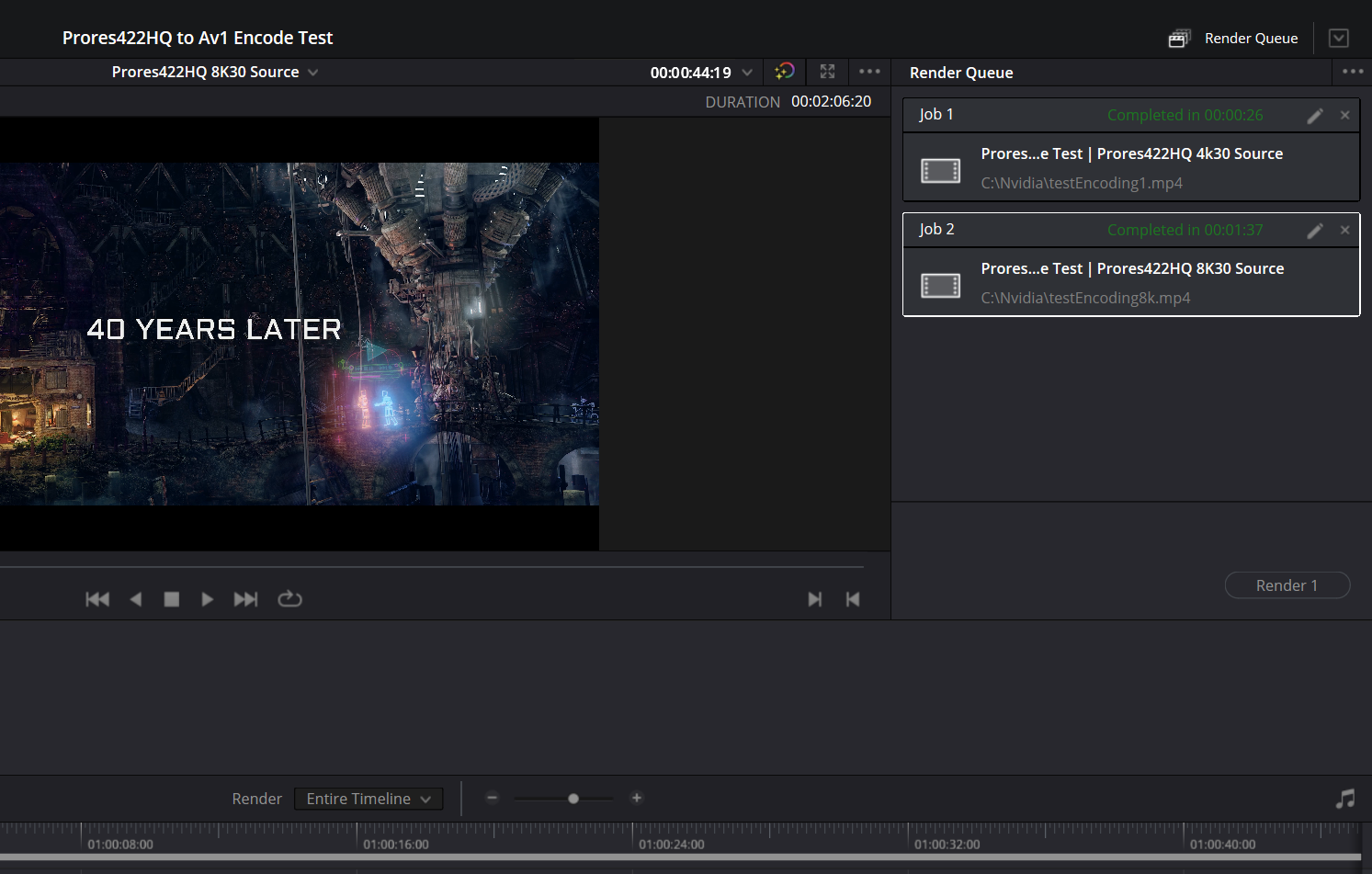This screenshot has width=1372, height=874.
Task: Jump to first frame of the clip
Action: click(x=97, y=599)
